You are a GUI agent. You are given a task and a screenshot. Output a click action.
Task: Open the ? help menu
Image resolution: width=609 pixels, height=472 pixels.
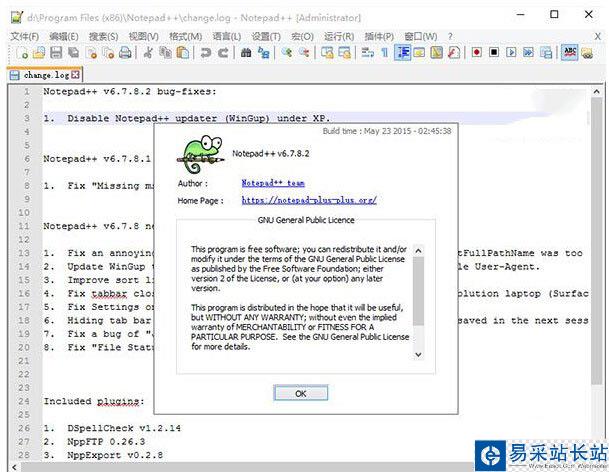click(450, 37)
